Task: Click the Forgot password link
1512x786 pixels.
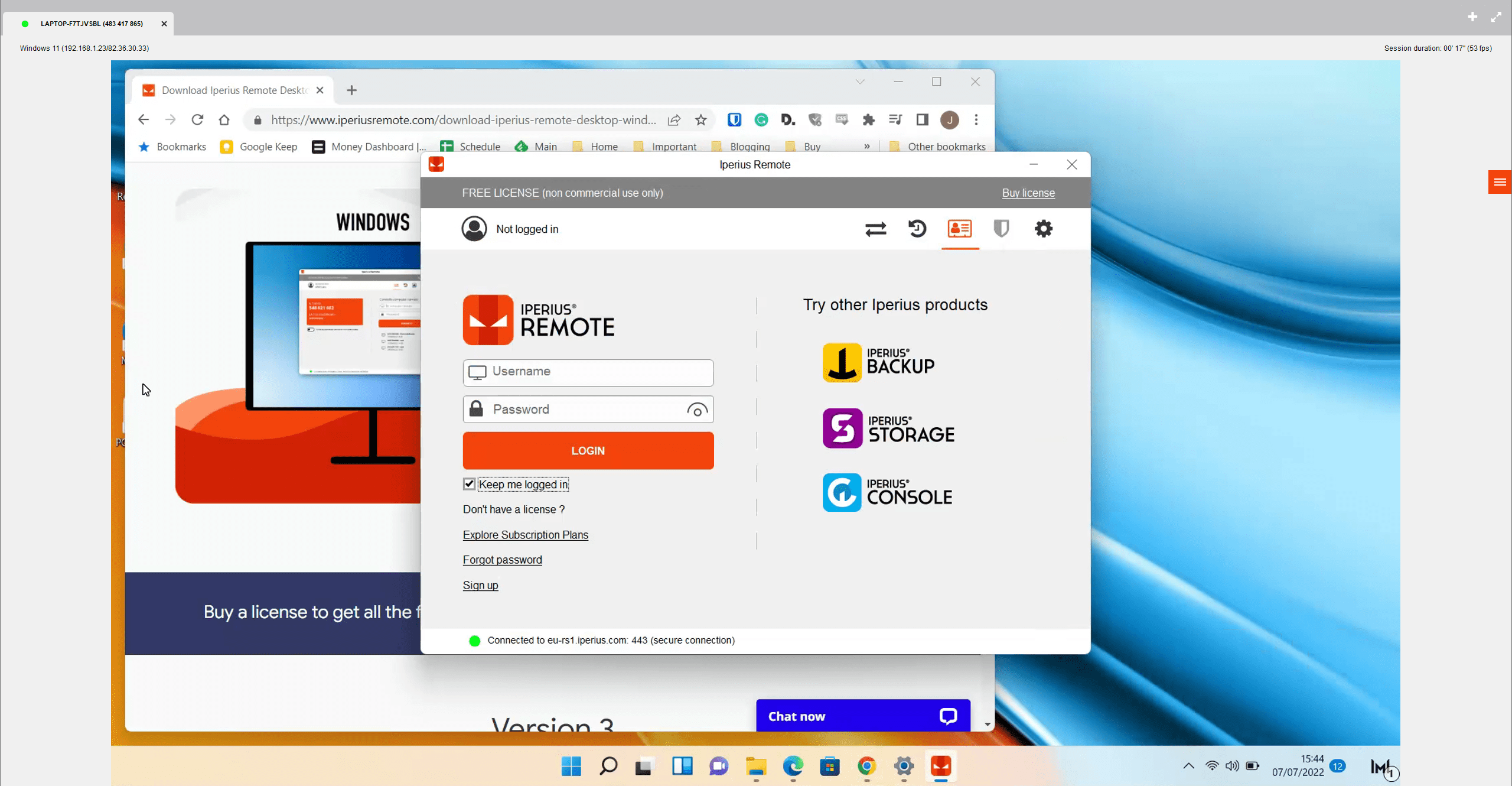Action: (502, 560)
